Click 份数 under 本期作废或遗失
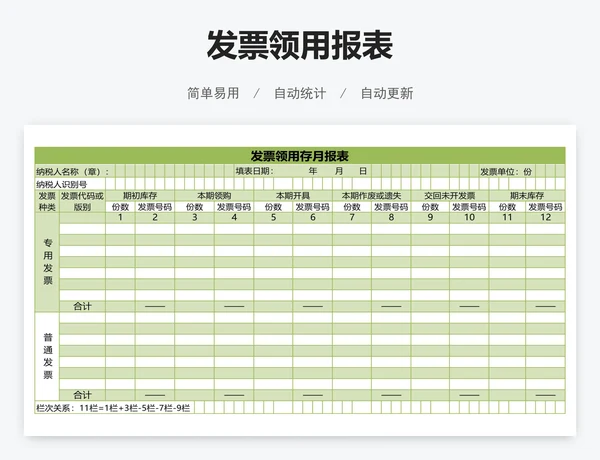Screen dimensions: 600x460 (352, 207)
